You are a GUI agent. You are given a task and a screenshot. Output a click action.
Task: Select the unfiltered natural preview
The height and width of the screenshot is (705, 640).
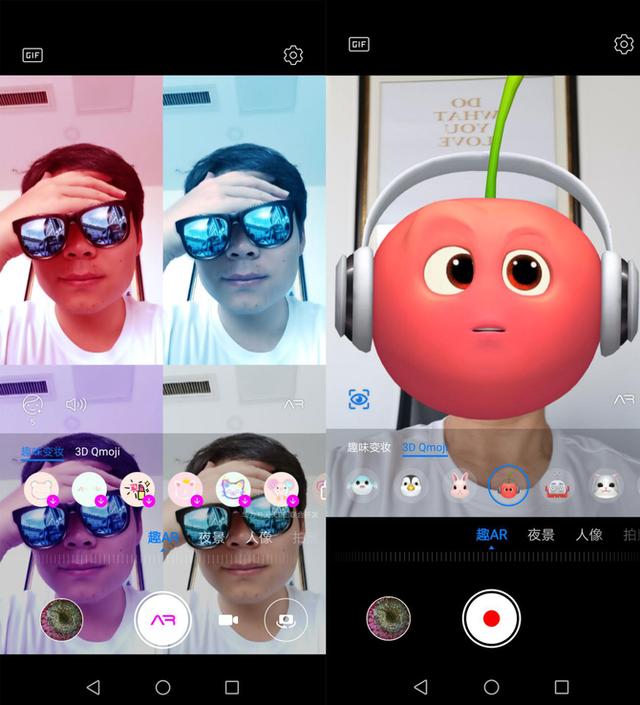pyautogui.click(x=245, y=509)
